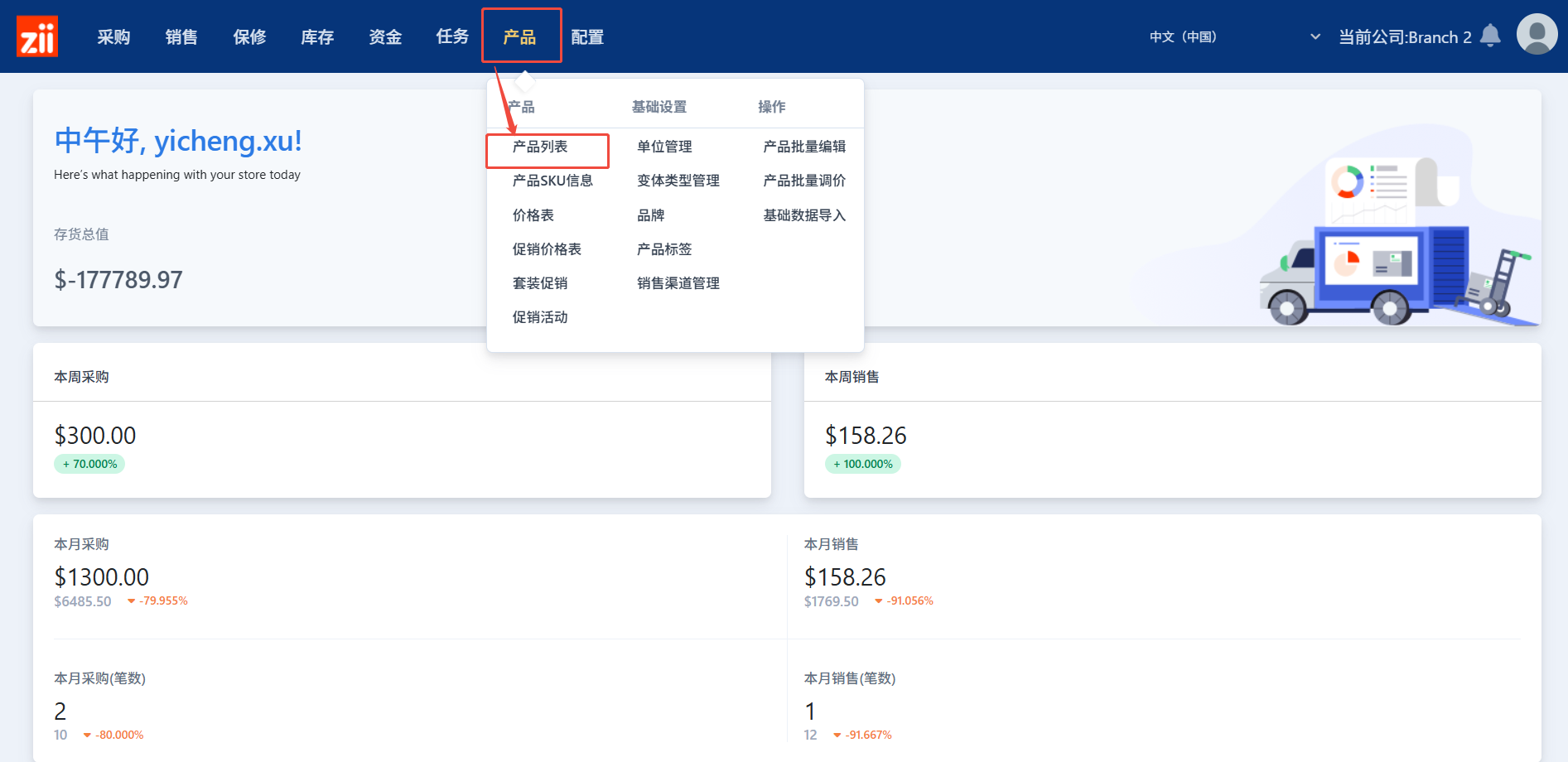Open the 采购 menu
The width and height of the screenshot is (1568, 762).
113,36
